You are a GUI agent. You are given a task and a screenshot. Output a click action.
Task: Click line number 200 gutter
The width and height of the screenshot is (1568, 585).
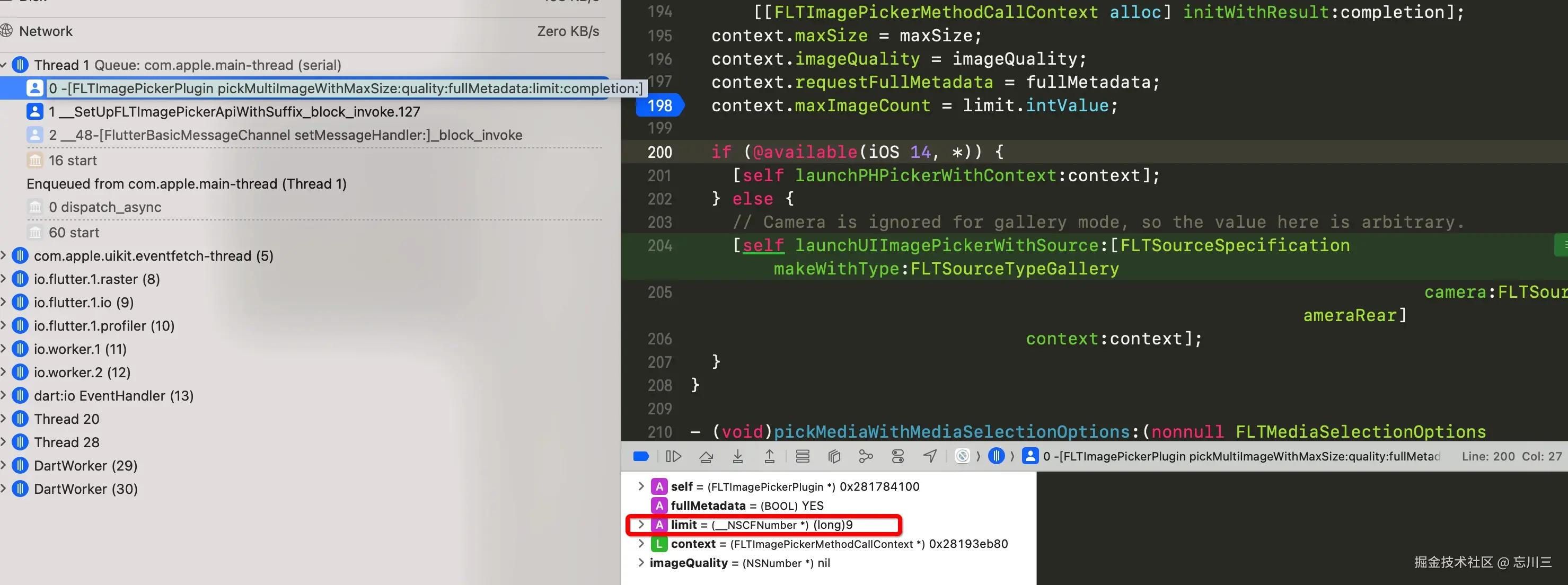click(x=660, y=152)
